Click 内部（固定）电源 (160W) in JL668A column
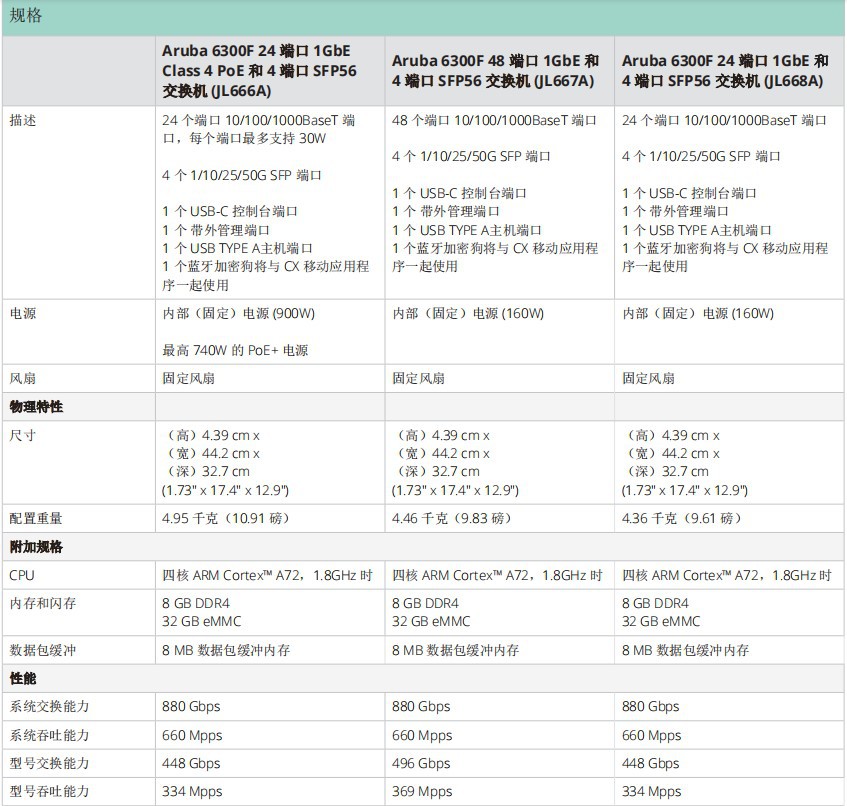 click(x=698, y=313)
